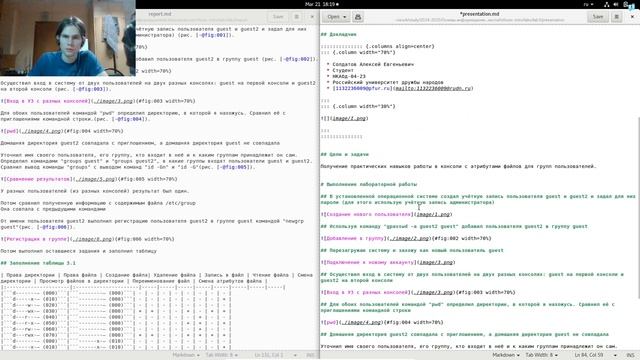Click the battery icon in the top bar
The image size is (640, 360).
click(x=626, y=4)
